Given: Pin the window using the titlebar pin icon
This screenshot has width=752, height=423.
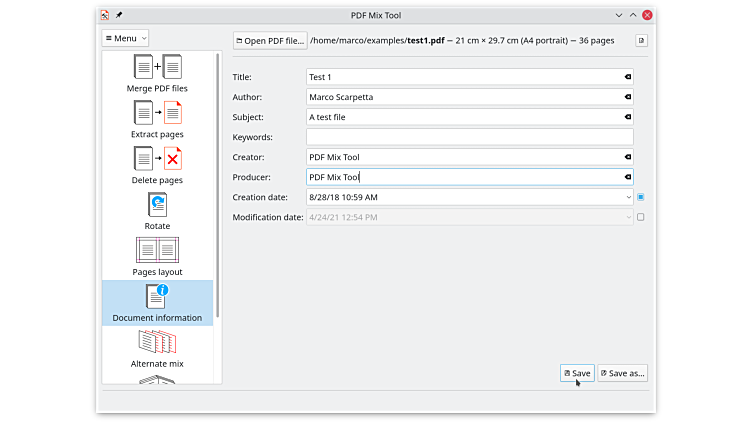Looking at the screenshot, I should 119,16.
